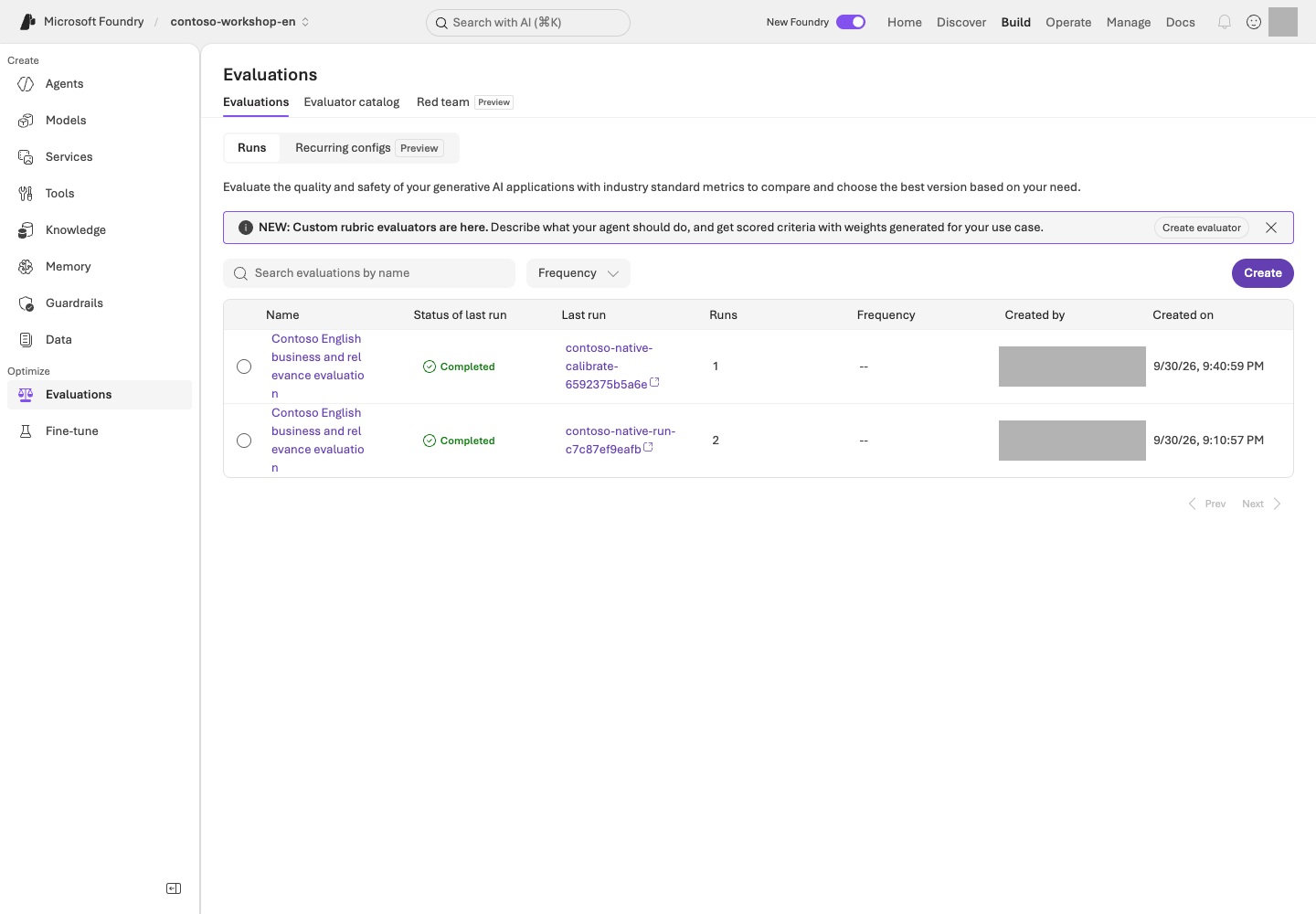This screenshot has width=1316, height=914.
Task: Select the Runs tab
Action: (x=252, y=148)
